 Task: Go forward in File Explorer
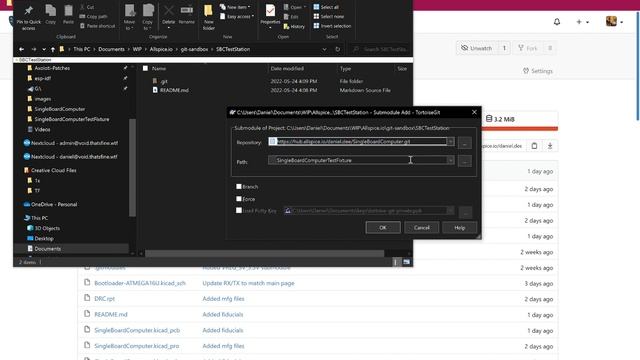tap(34, 49)
